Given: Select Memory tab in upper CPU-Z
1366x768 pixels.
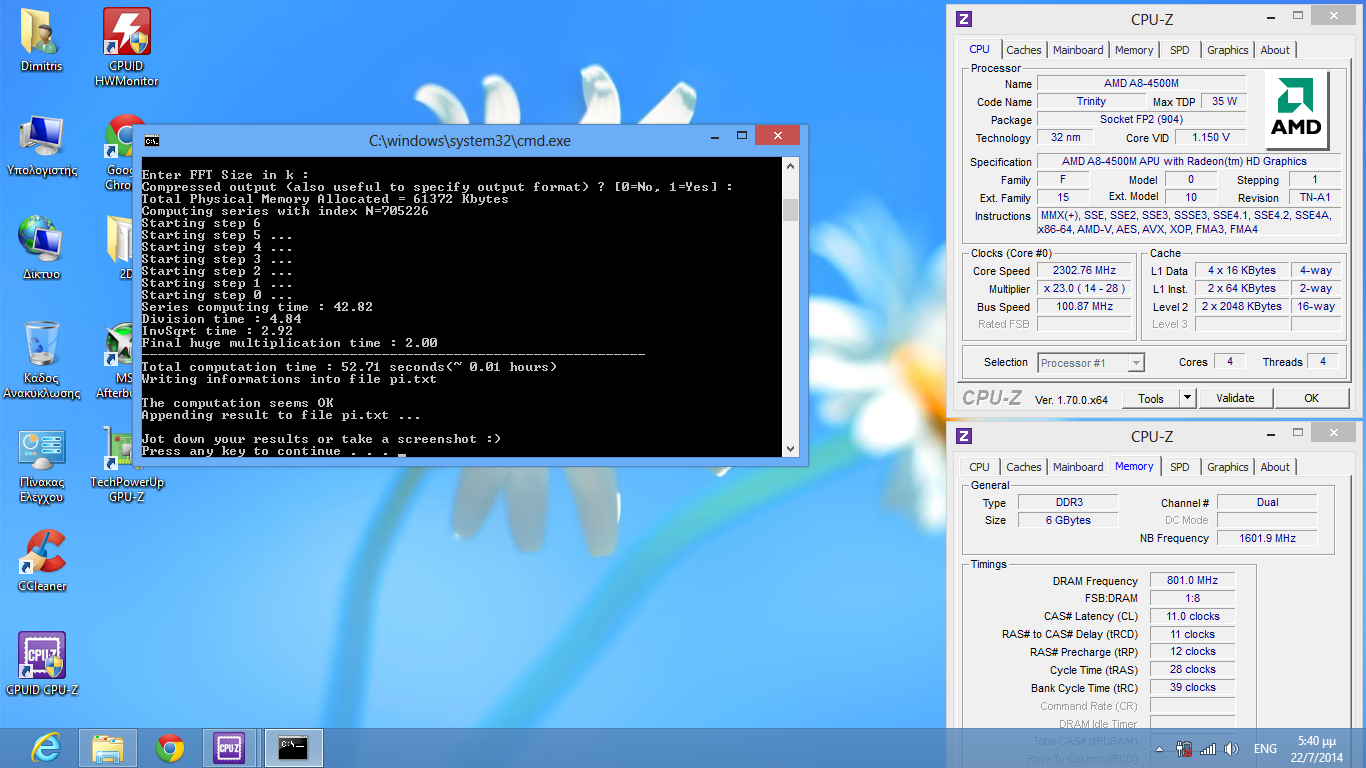Looking at the screenshot, I should pyautogui.click(x=1134, y=50).
